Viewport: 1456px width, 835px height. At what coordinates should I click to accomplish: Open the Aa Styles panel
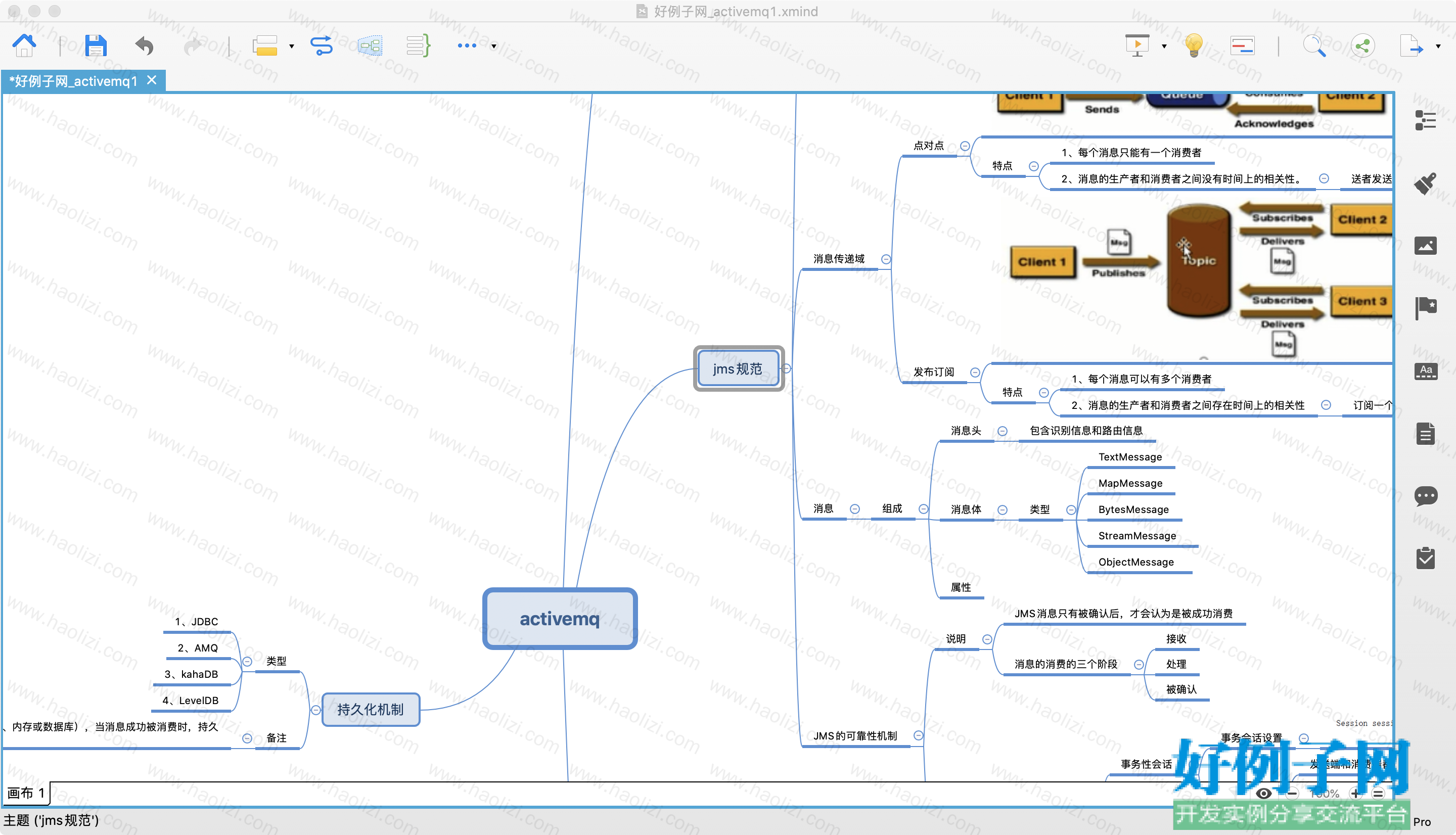point(1426,371)
